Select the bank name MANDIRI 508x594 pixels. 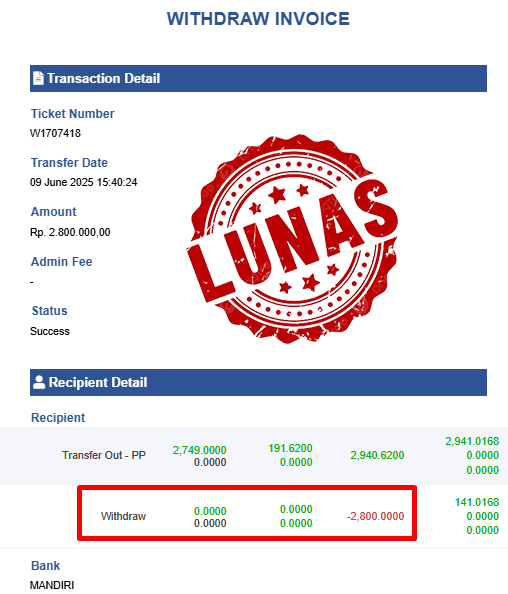click(x=52, y=585)
